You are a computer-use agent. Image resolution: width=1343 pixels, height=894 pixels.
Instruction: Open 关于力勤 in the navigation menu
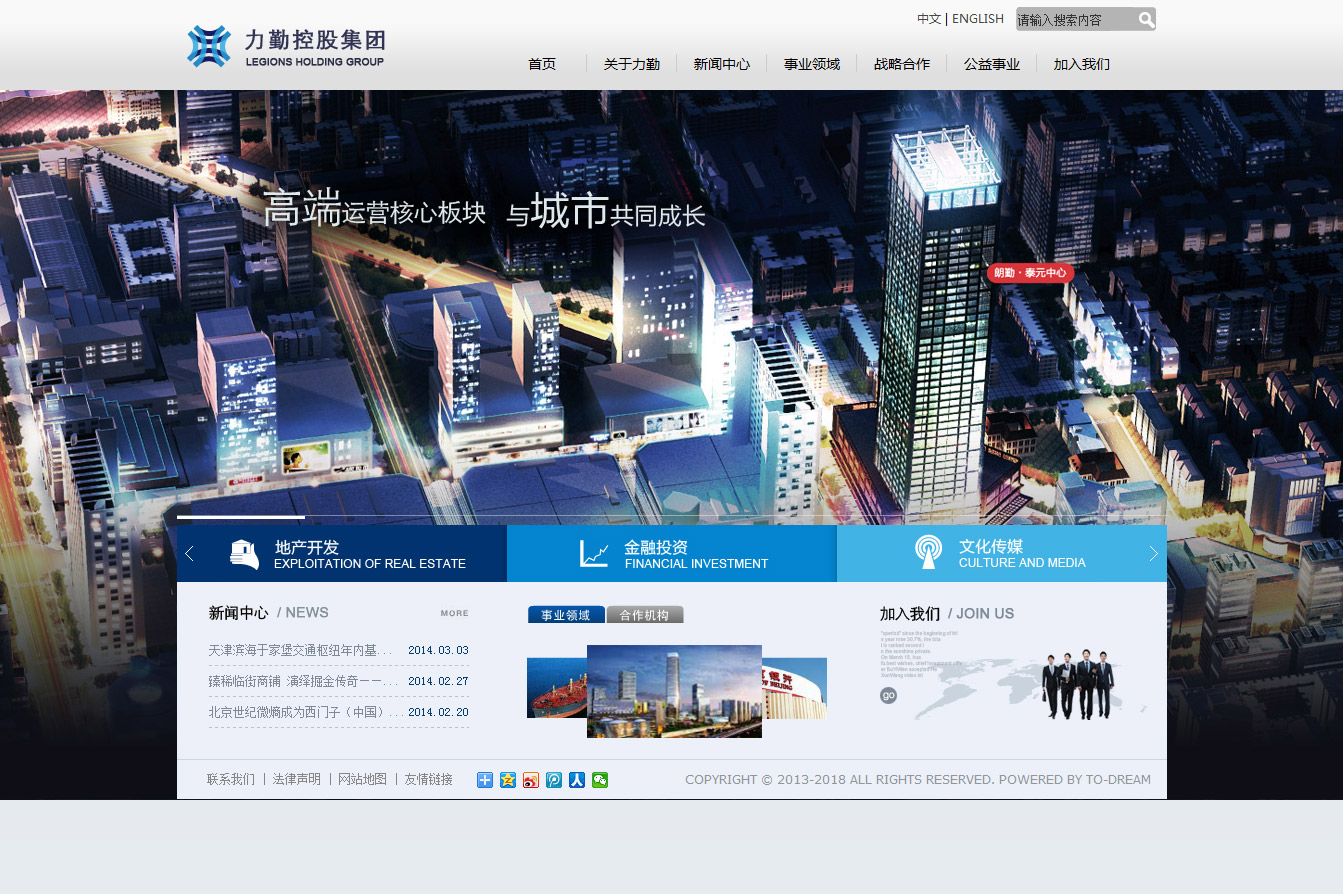[x=631, y=64]
